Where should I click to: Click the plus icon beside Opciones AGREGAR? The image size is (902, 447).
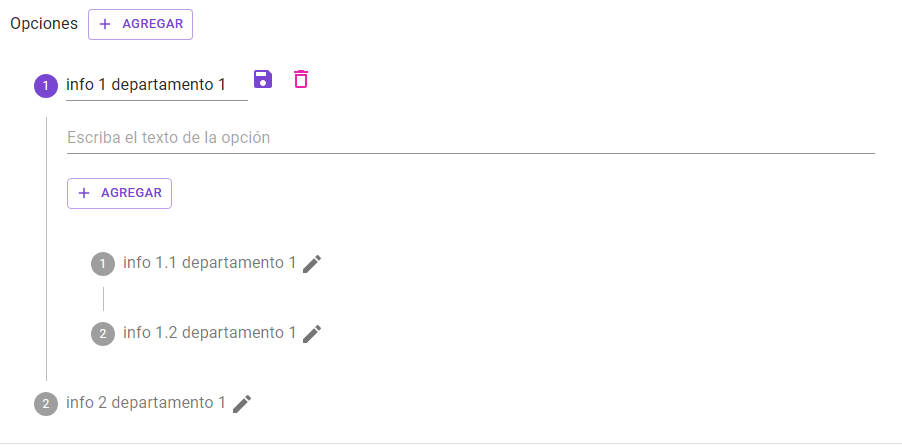pyautogui.click(x=105, y=24)
